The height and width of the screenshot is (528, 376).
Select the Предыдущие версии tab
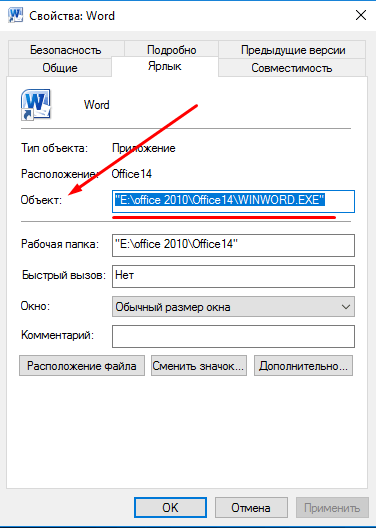pos(292,50)
